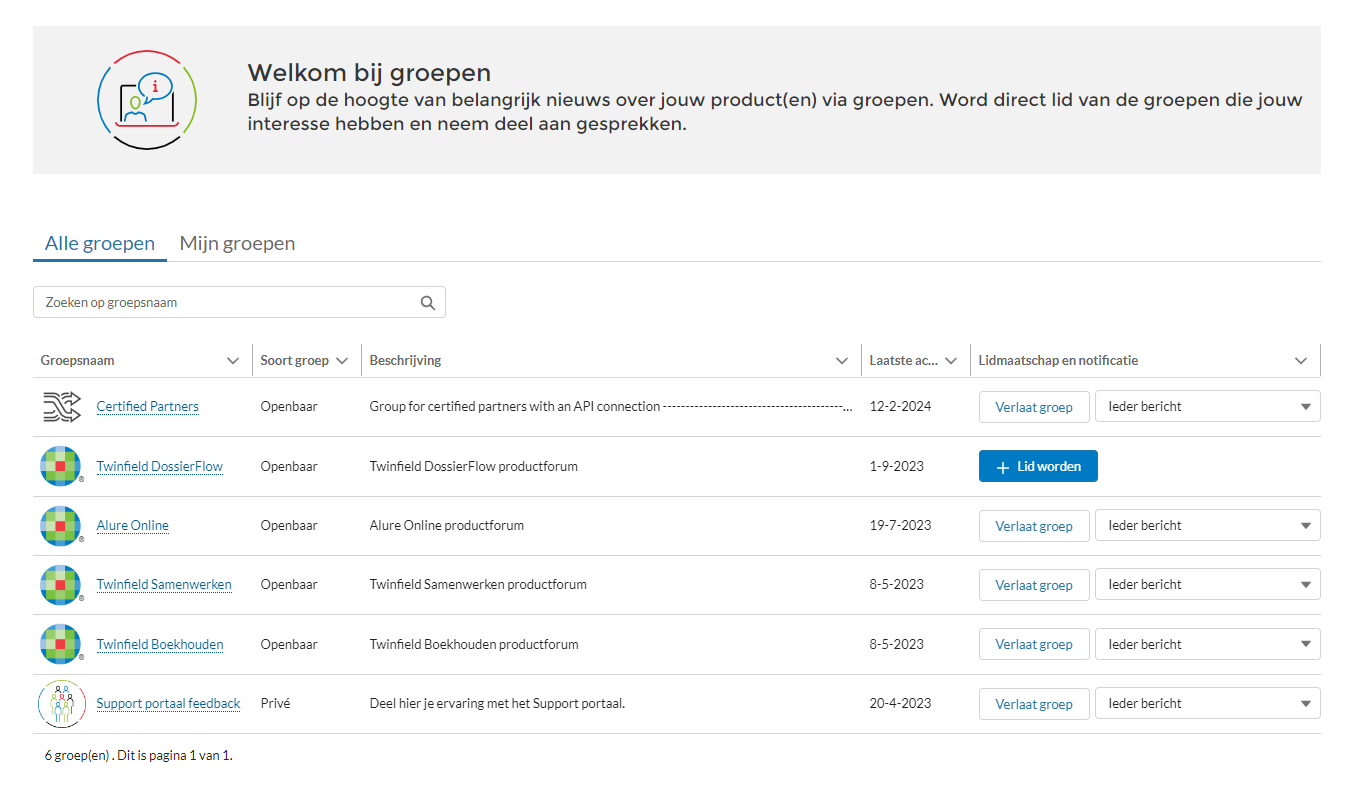Image resolution: width=1348 pixels, height=790 pixels.
Task: Open notification dropdown for Support portaal feedback
Action: coord(1207,704)
